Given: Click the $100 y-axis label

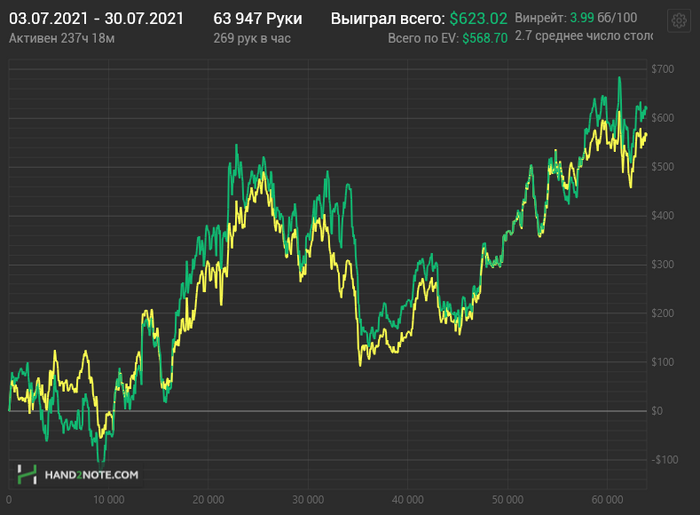Looking at the screenshot, I should (x=662, y=362).
